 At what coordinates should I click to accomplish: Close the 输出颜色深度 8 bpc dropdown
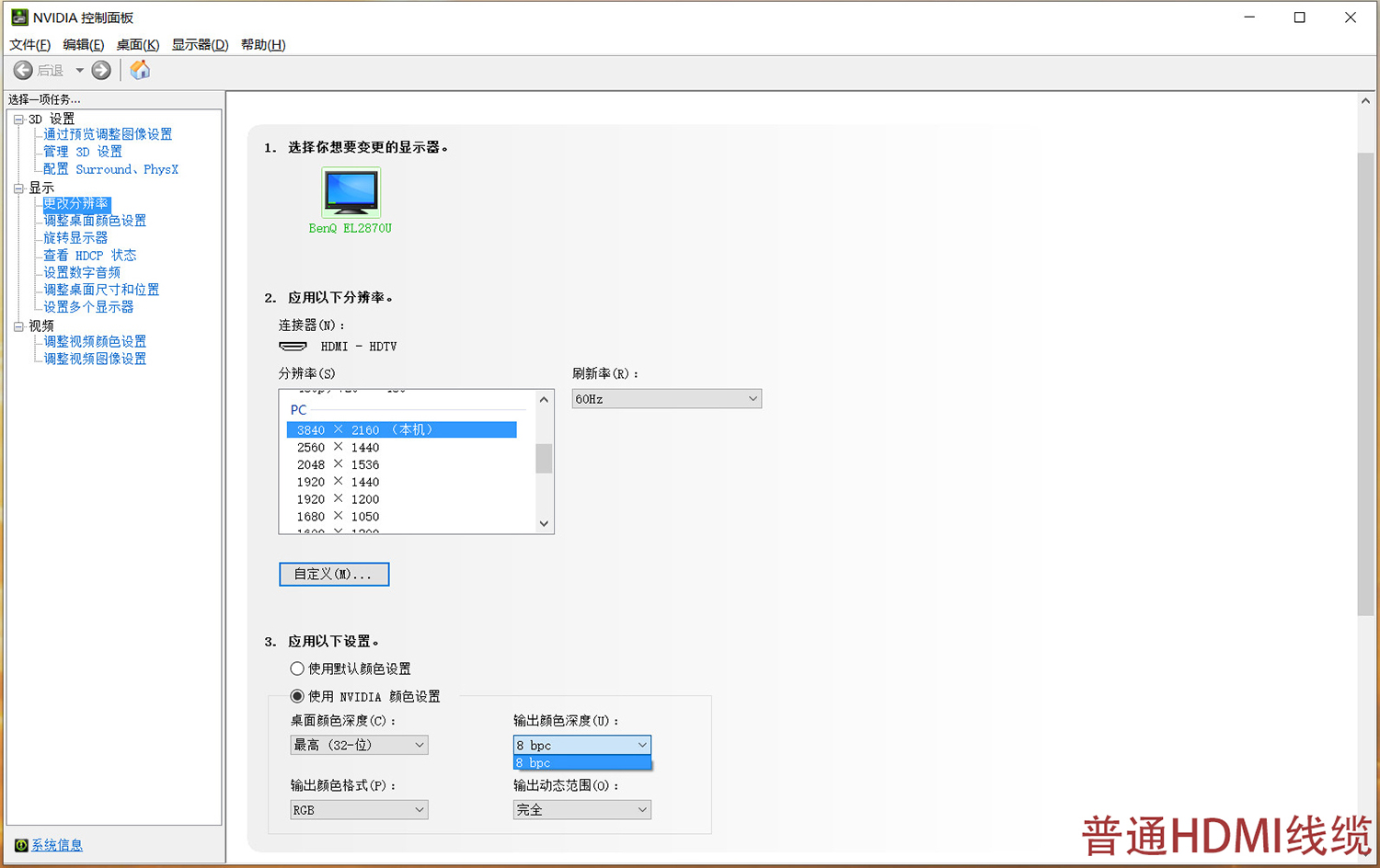582,746
